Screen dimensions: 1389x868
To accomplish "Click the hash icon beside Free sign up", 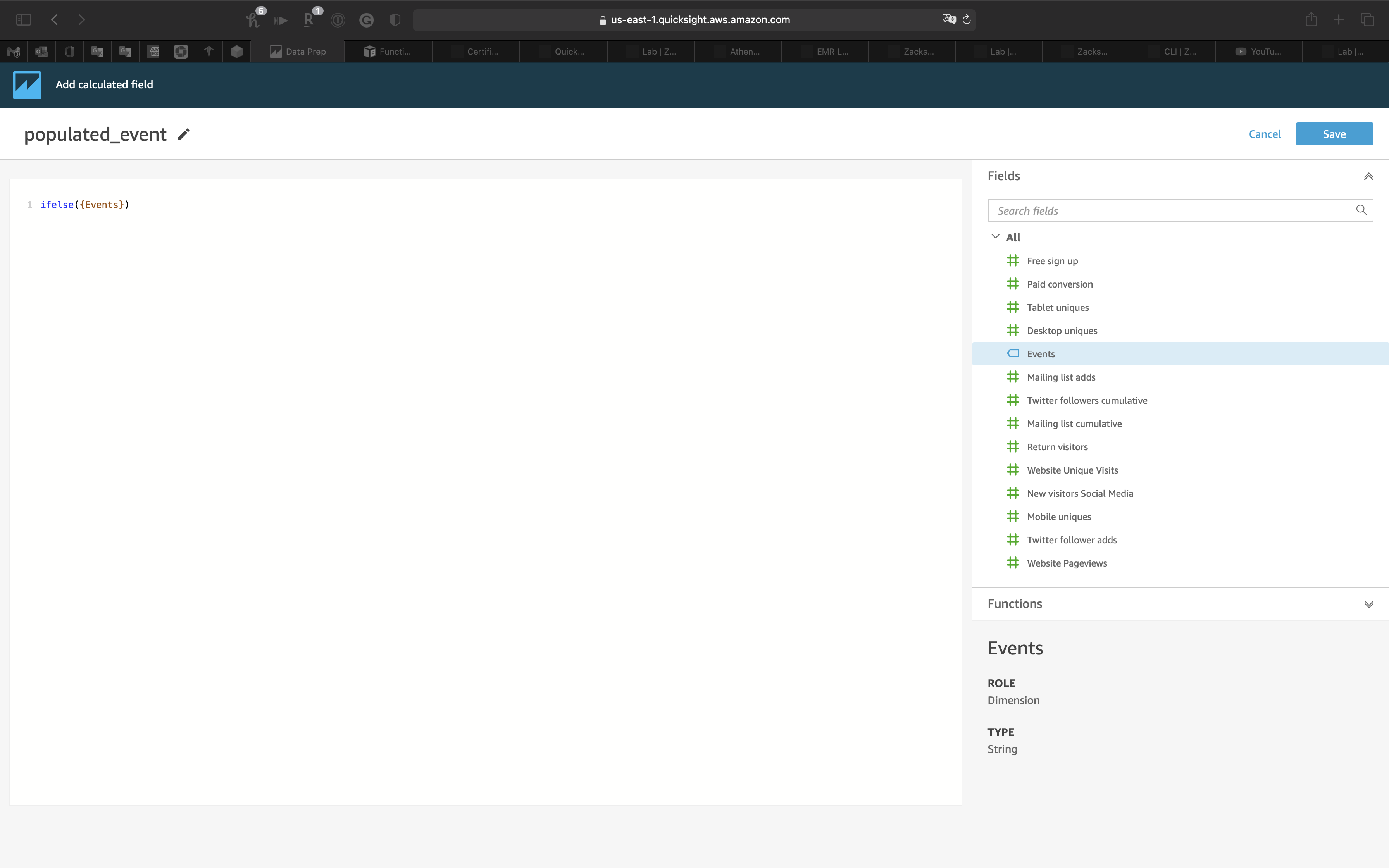I will [x=1013, y=261].
